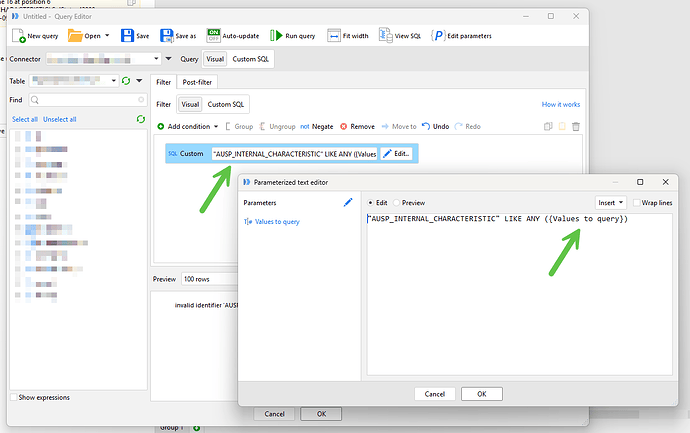The width and height of the screenshot is (690, 433).
Task: Close the Parameterized text editor dialog
Action: pyautogui.click(x=666, y=182)
